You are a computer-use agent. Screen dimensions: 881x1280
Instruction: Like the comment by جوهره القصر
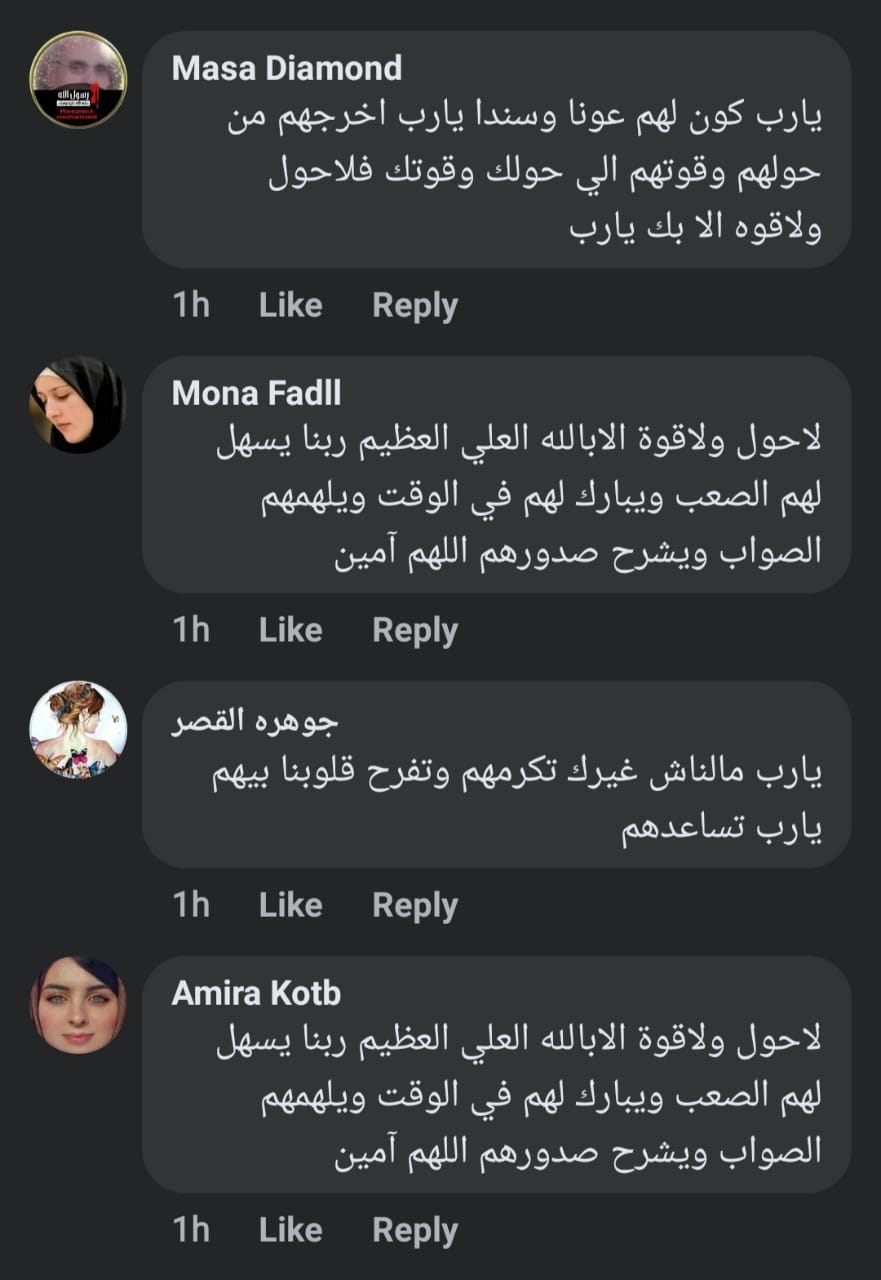[290, 905]
